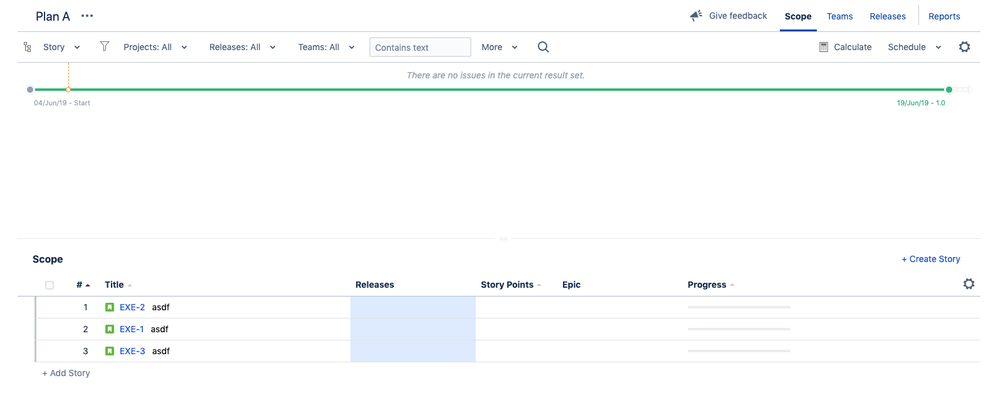The image size is (998, 420).
Task: Click the grey start marker on timeline
Action: coord(30,90)
